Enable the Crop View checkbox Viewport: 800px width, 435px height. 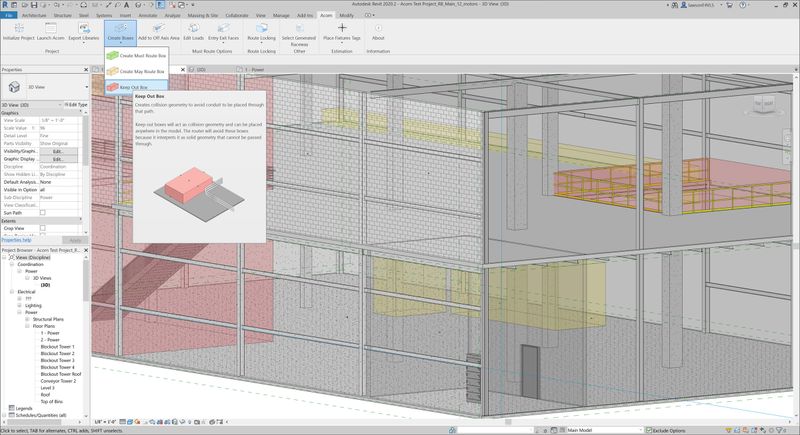click(x=42, y=228)
